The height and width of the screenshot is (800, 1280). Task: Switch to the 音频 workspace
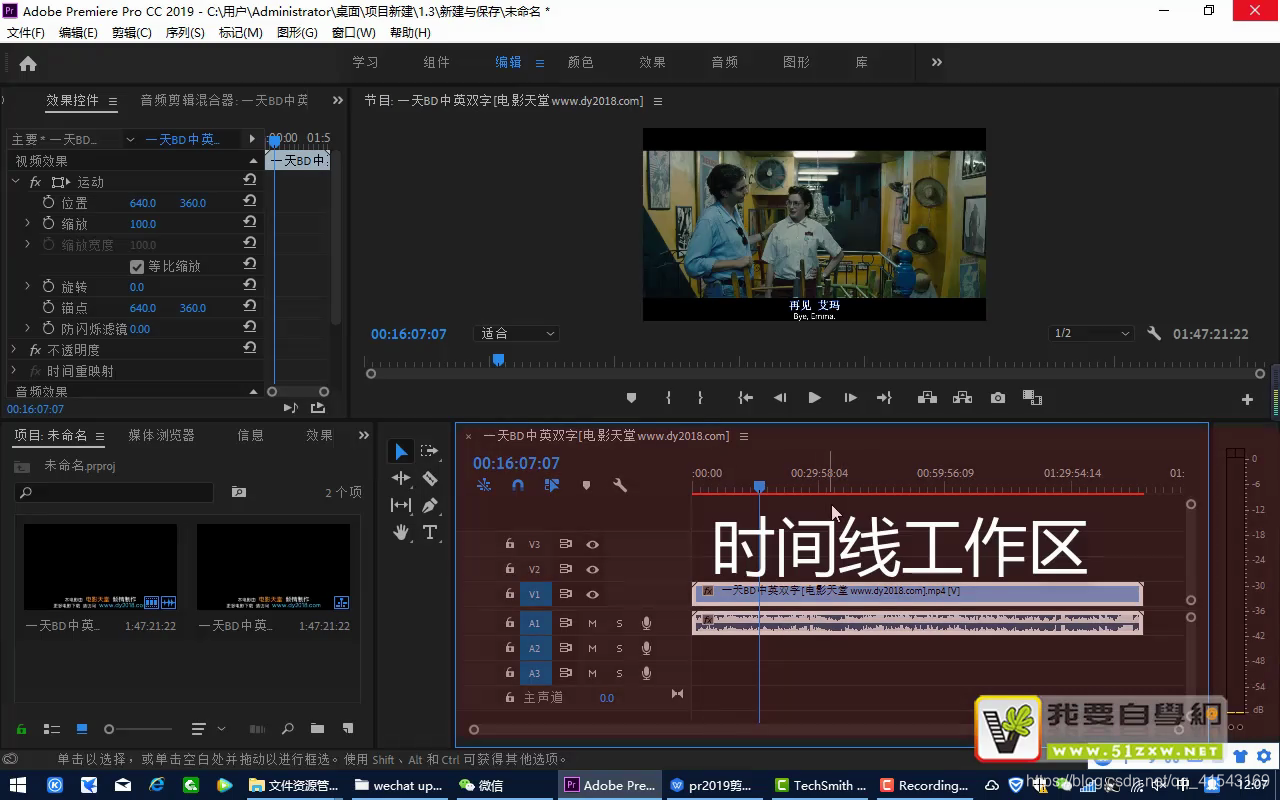(724, 62)
